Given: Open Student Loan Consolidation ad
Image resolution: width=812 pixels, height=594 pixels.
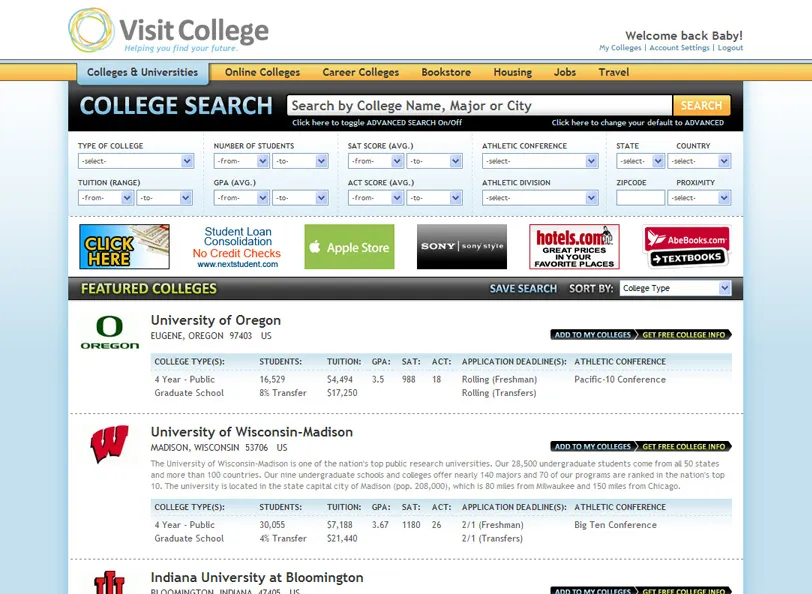Looking at the screenshot, I should (237, 247).
